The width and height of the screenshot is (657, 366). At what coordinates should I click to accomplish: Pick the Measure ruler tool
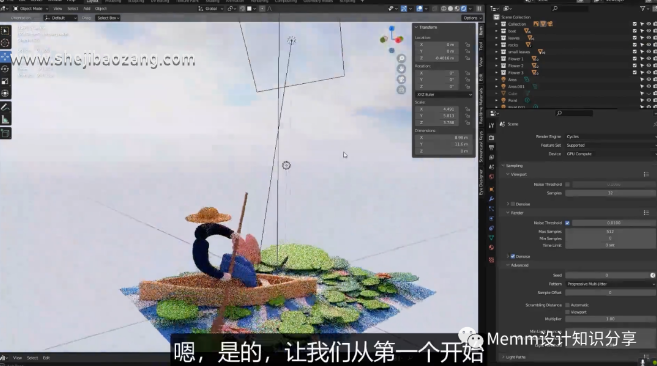pyautogui.click(x=5, y=120)
